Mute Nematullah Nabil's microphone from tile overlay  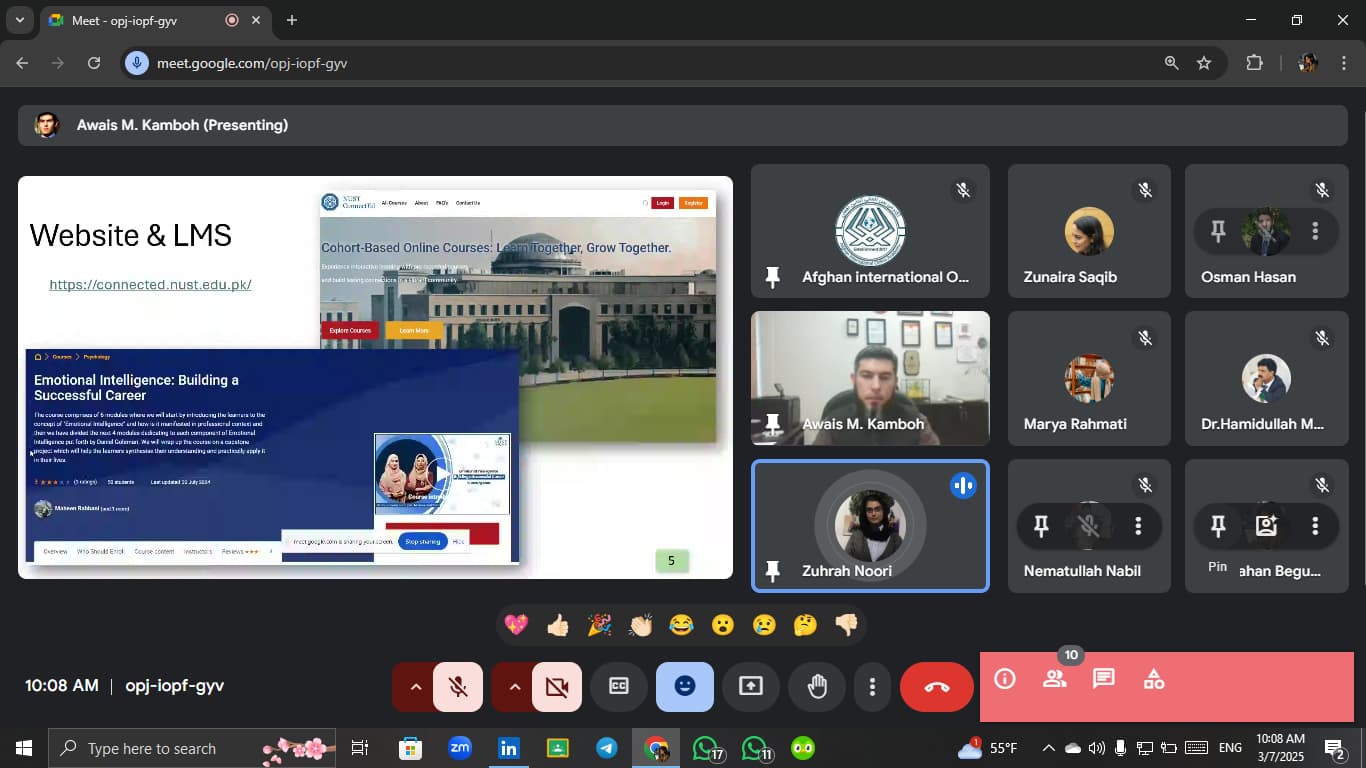[1089, 526]
